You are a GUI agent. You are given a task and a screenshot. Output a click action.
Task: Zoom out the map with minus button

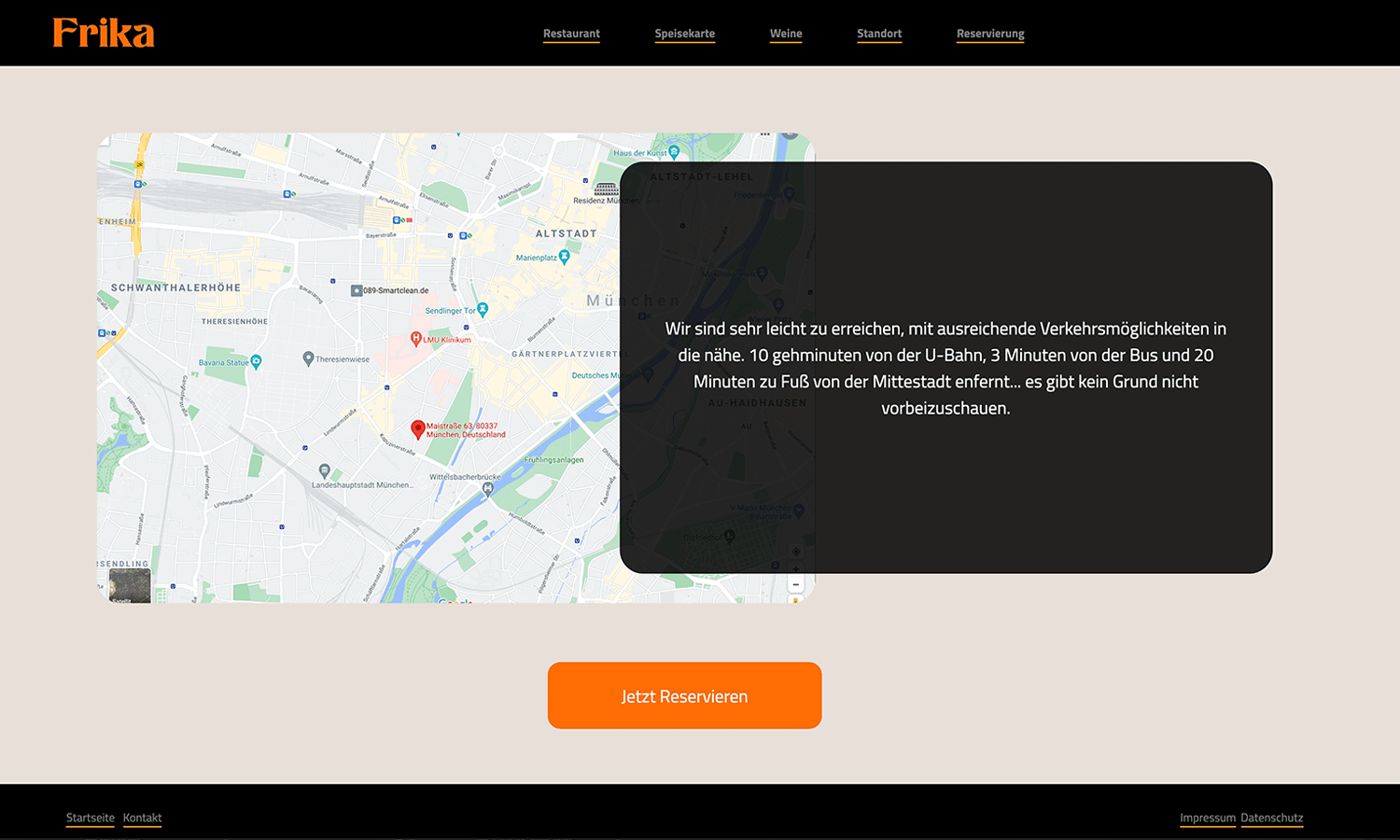pyautogui.click(x=795, y=584)
